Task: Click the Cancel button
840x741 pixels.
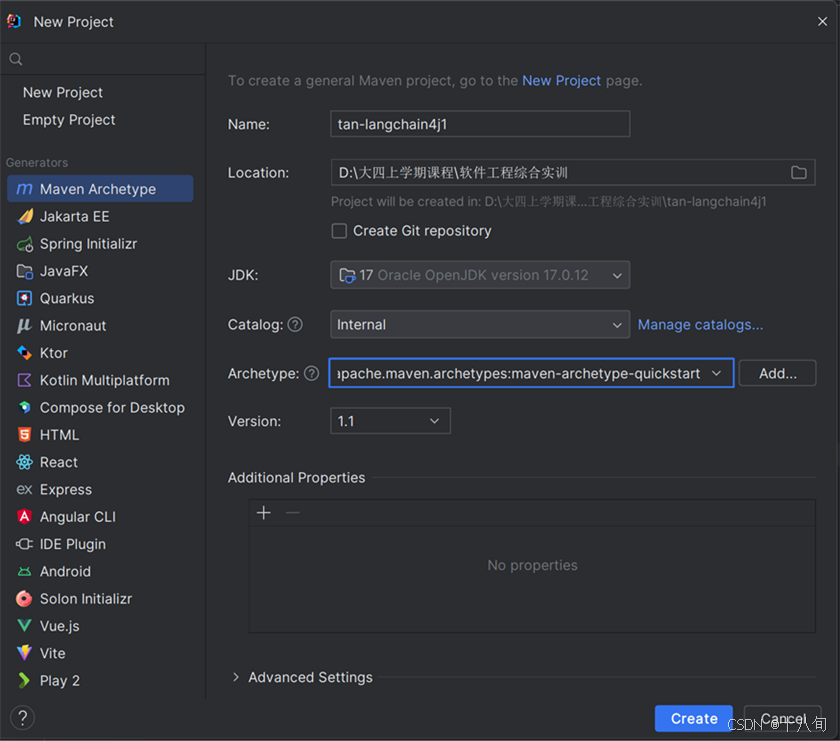Action: 783,718
